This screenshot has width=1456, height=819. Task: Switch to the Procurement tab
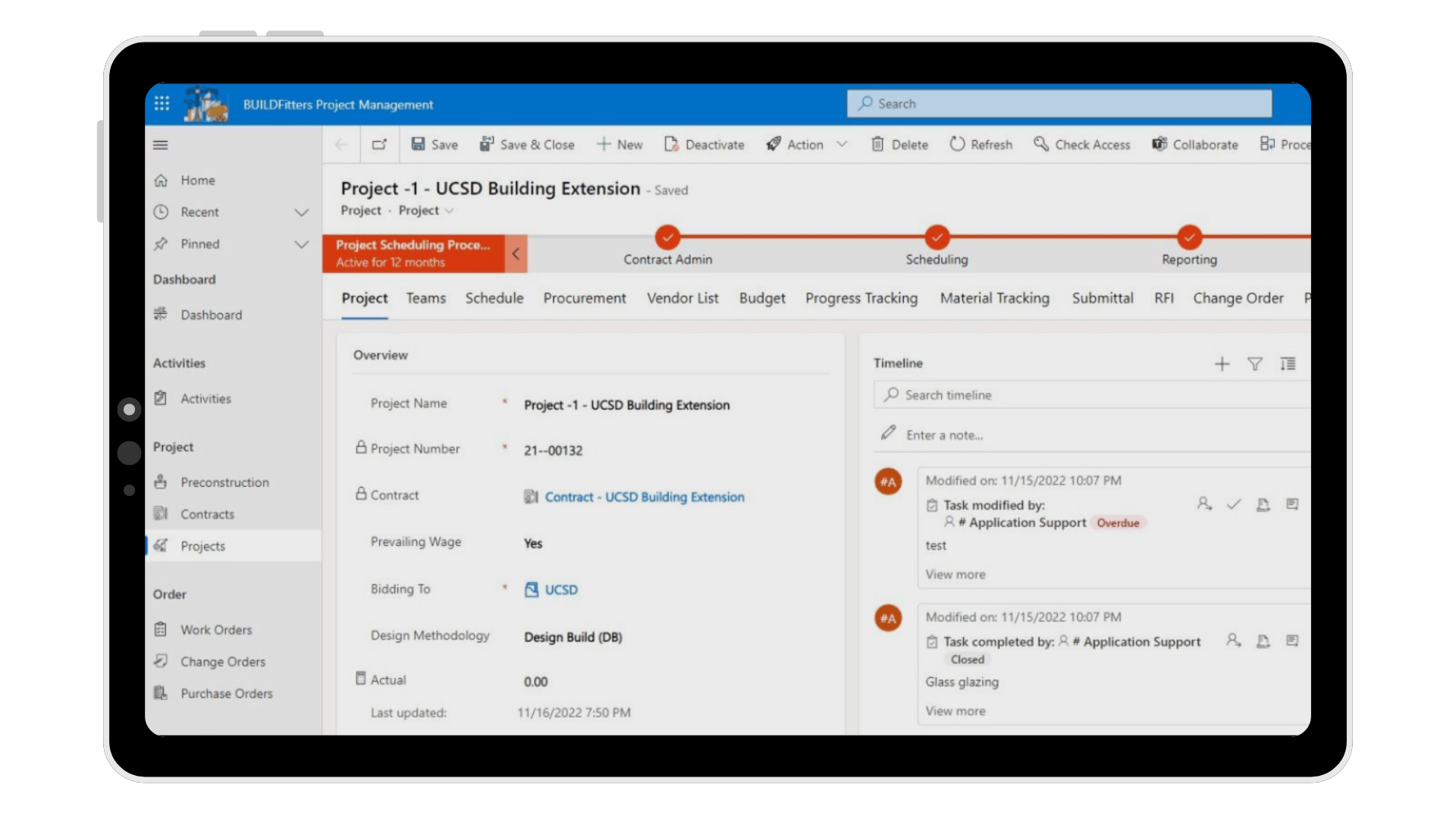click(585, 299)
